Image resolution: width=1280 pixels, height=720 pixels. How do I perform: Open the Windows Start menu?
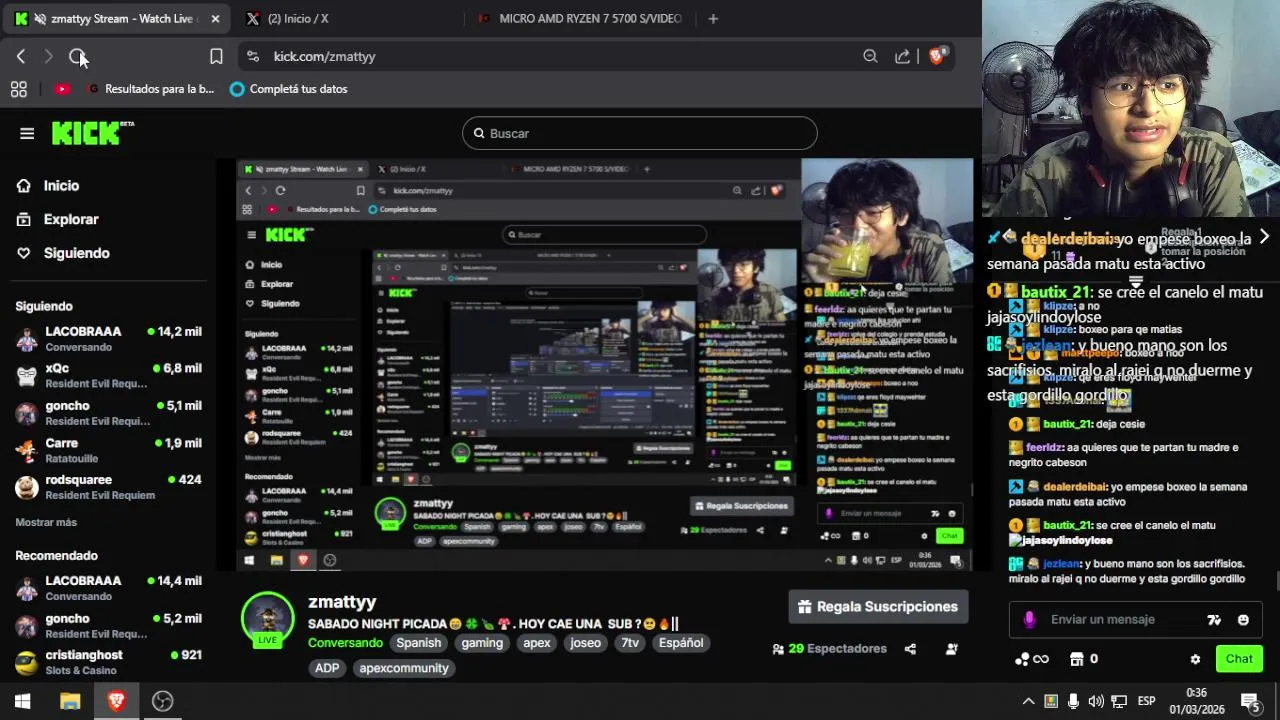click(22, 701)
